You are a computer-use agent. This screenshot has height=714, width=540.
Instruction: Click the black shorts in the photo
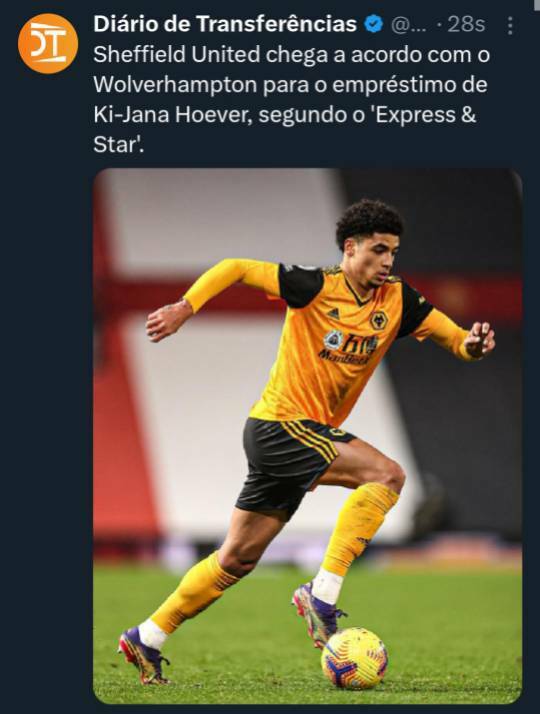290,464
